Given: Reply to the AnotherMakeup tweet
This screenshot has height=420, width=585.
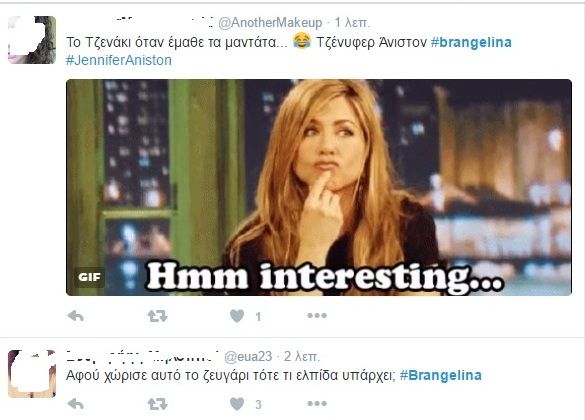Looking at the screenshot, I should coord(76,316).
